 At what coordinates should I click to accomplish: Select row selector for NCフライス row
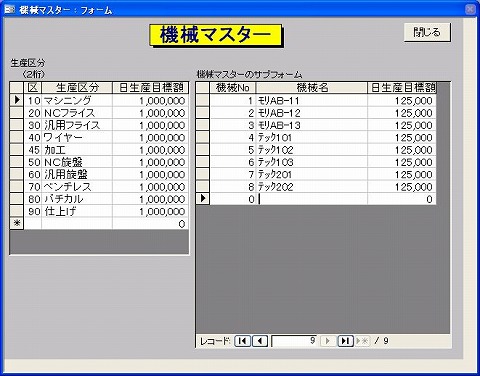coord(16,113)
